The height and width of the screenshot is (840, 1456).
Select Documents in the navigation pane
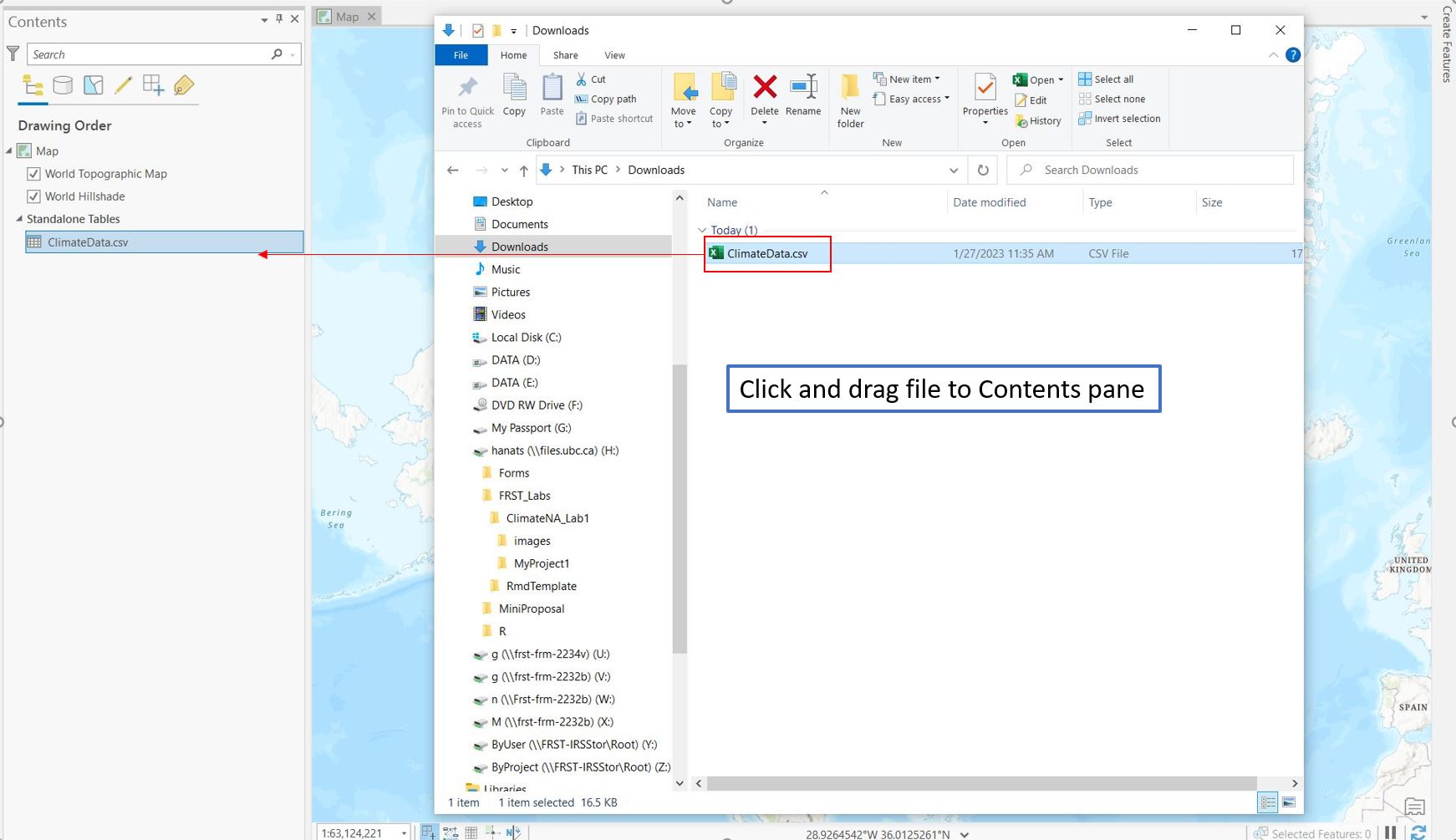[x=519, y=224]
